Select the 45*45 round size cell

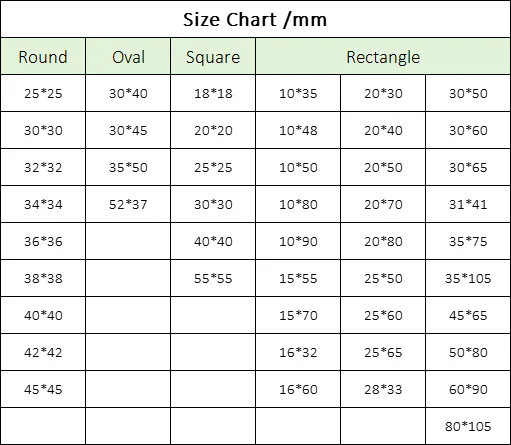coord(43,389)
